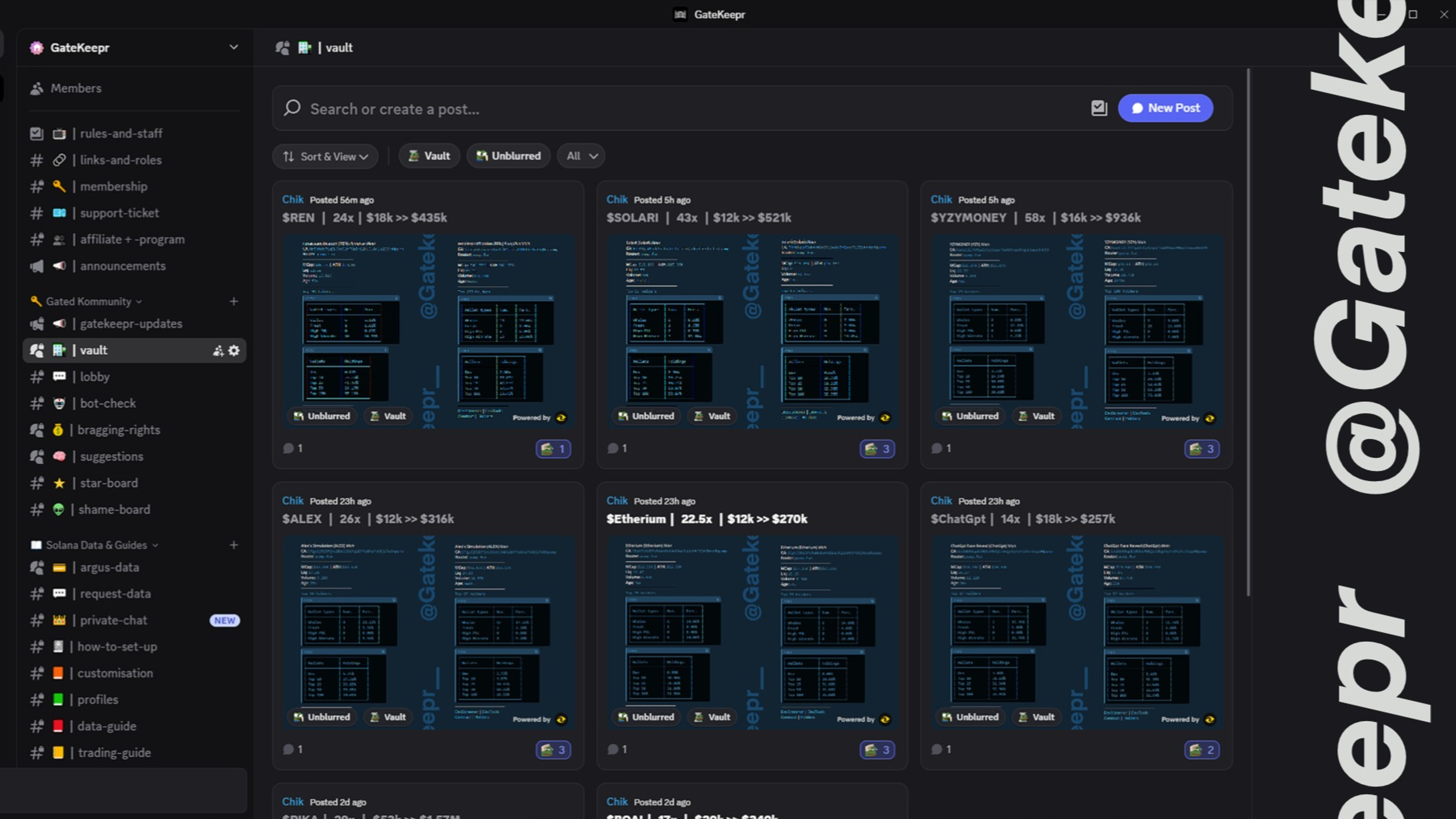
Task: Toggle the reaction on the $REN post
Action: click(x=553, y=449)
